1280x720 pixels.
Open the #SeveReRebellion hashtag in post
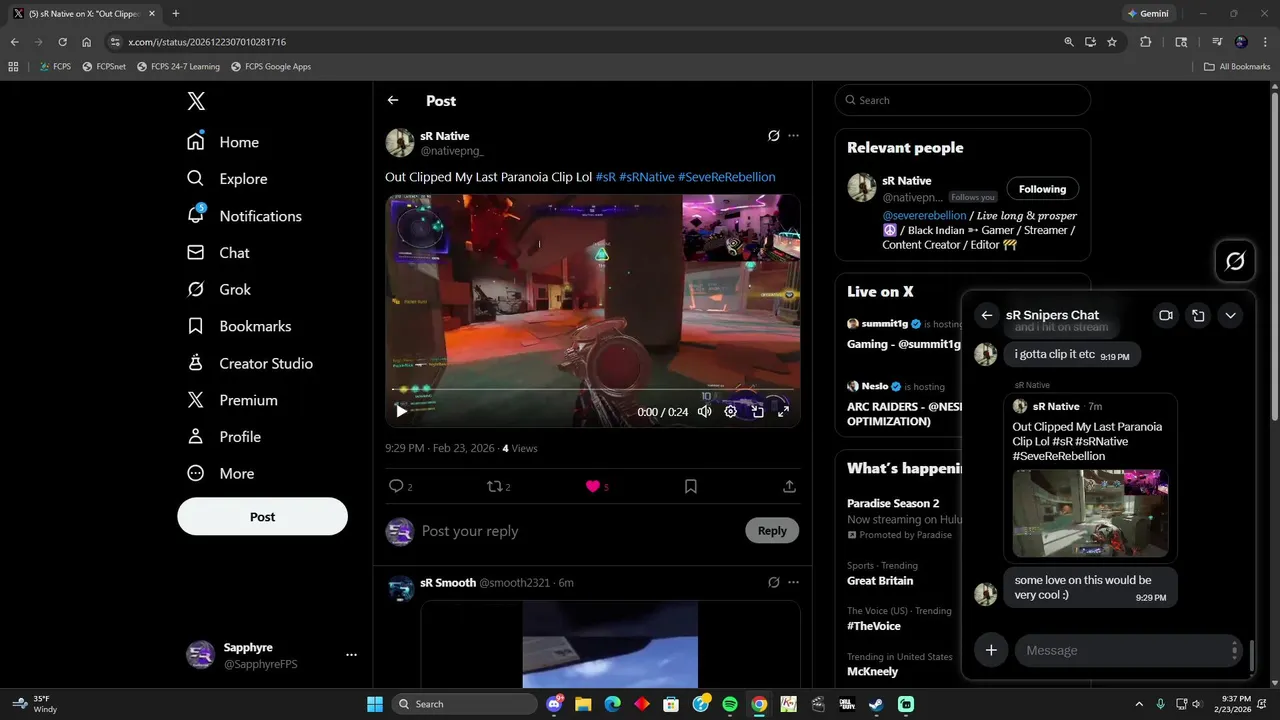point(727,177)
